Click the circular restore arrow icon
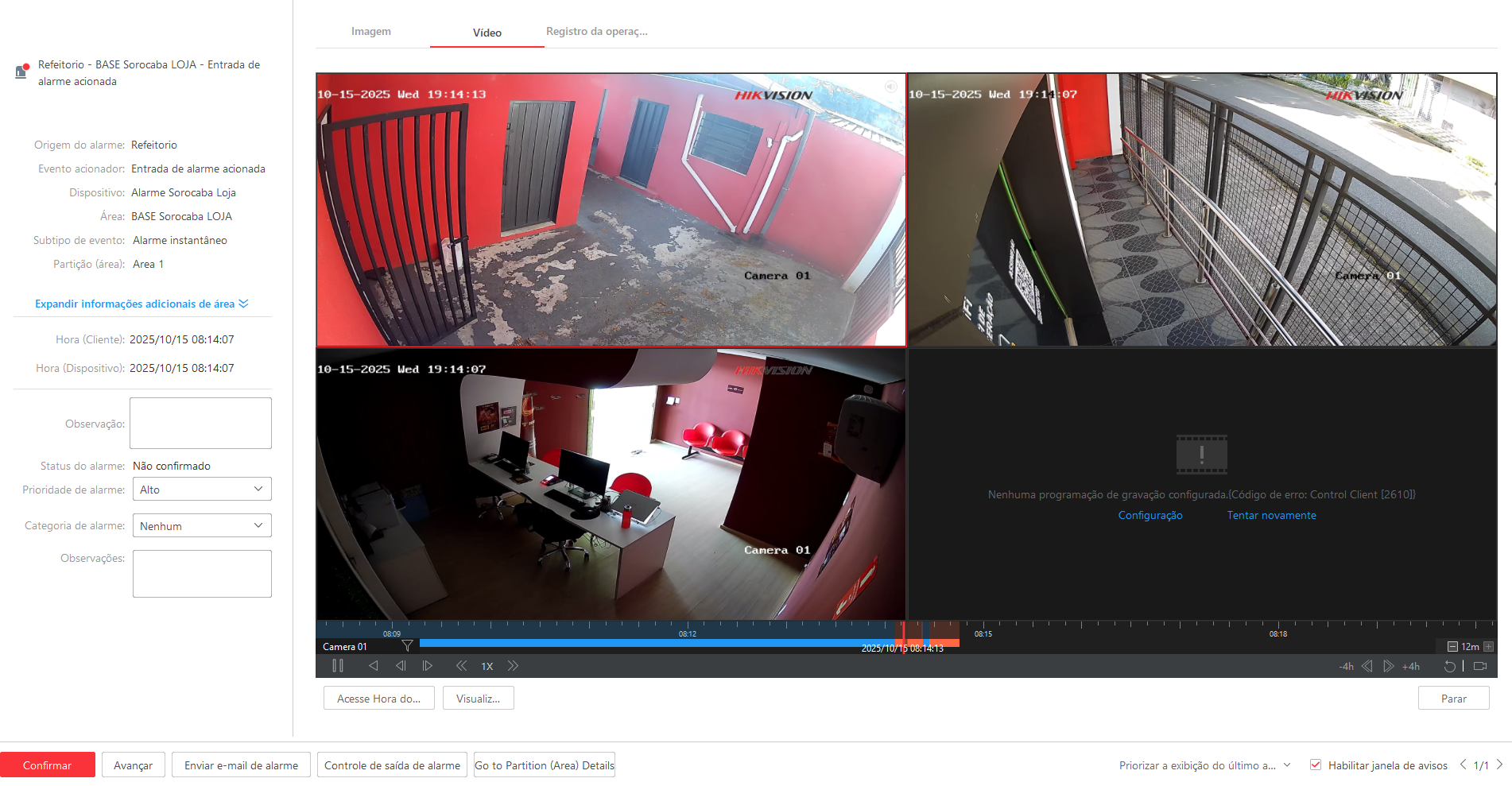This screenshot has height=786, width=1512. (1449, 666)
